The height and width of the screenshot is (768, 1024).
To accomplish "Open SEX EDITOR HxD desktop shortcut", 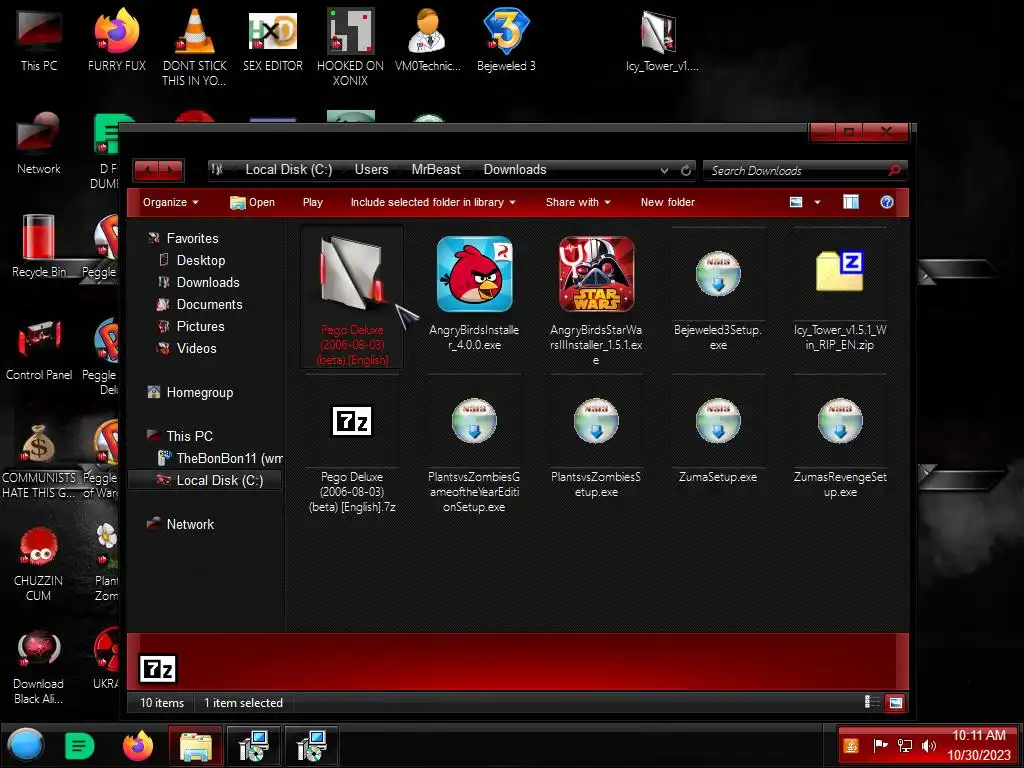I will point(272,40).
